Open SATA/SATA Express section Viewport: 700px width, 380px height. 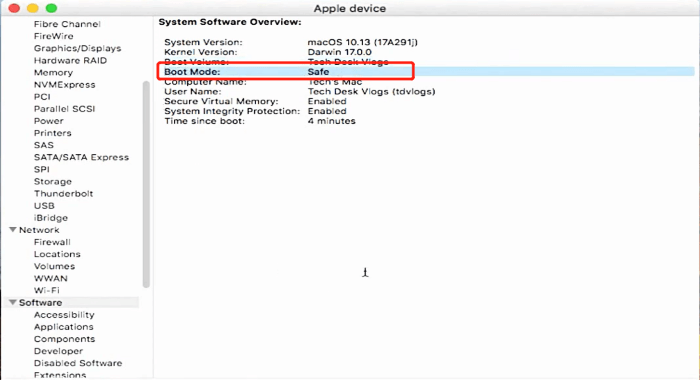[x=81, y=157]
